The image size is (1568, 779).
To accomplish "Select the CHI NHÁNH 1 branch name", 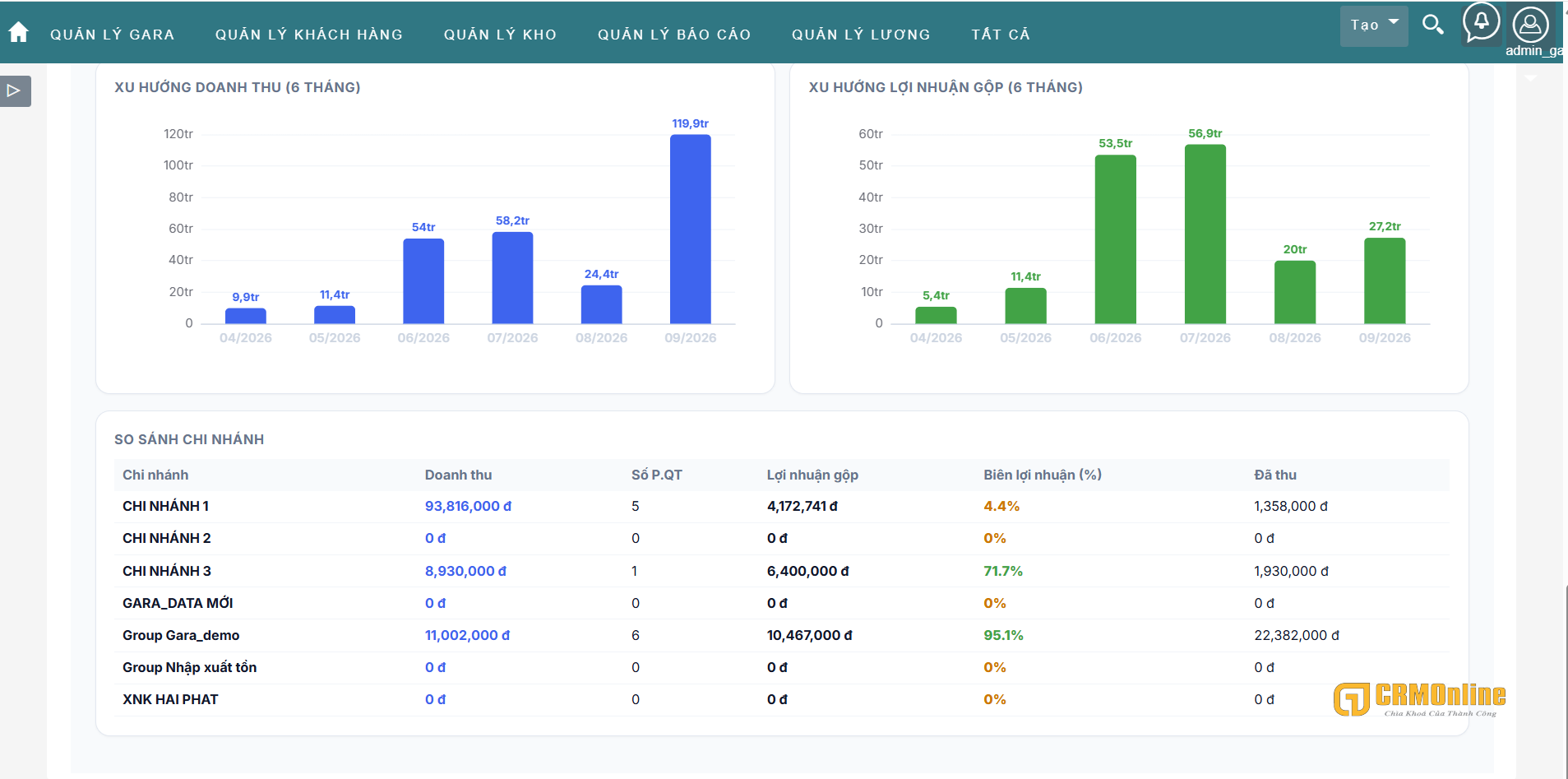I will tap(165, 507).
